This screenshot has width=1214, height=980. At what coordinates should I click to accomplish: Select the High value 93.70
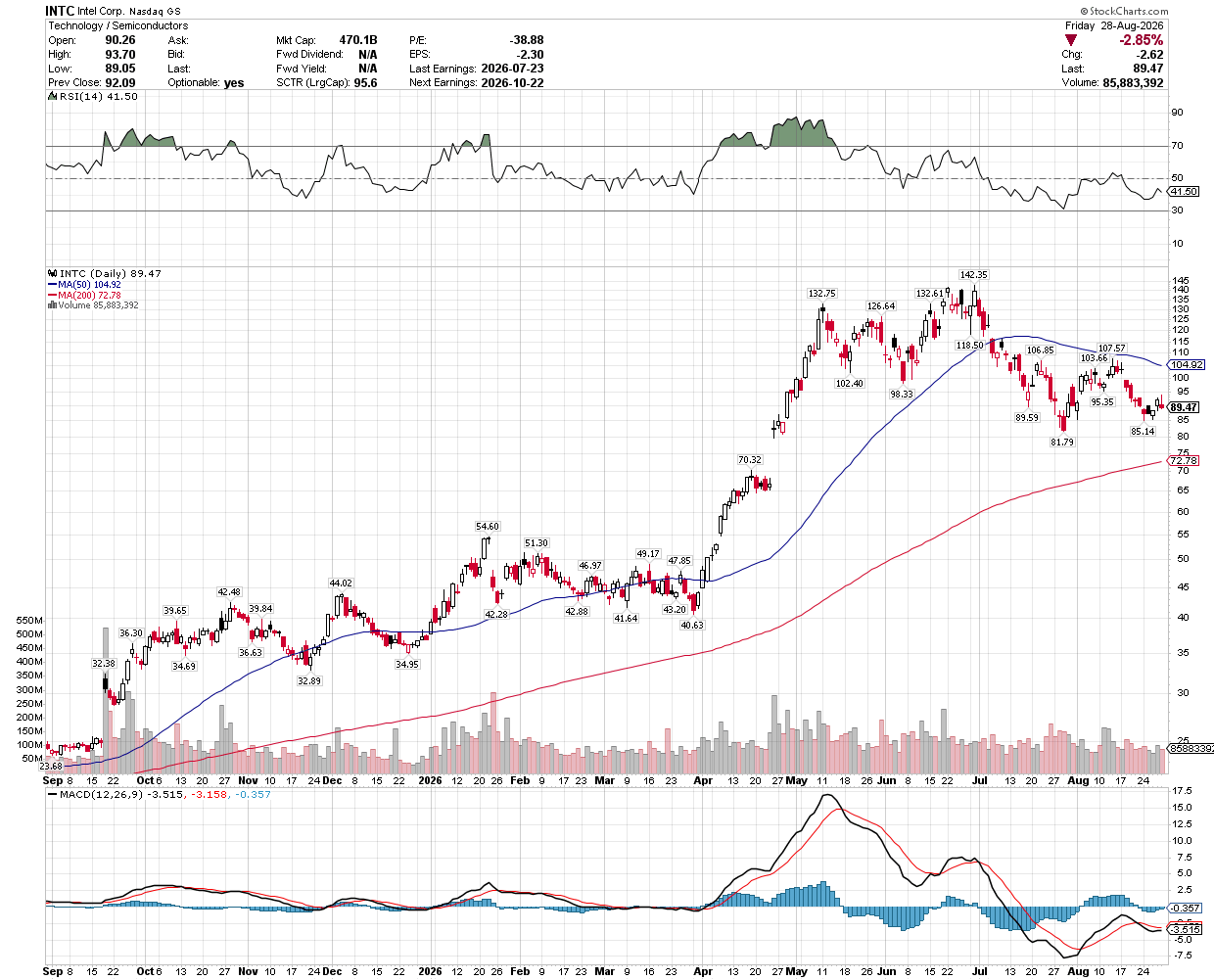click(120, 55)
